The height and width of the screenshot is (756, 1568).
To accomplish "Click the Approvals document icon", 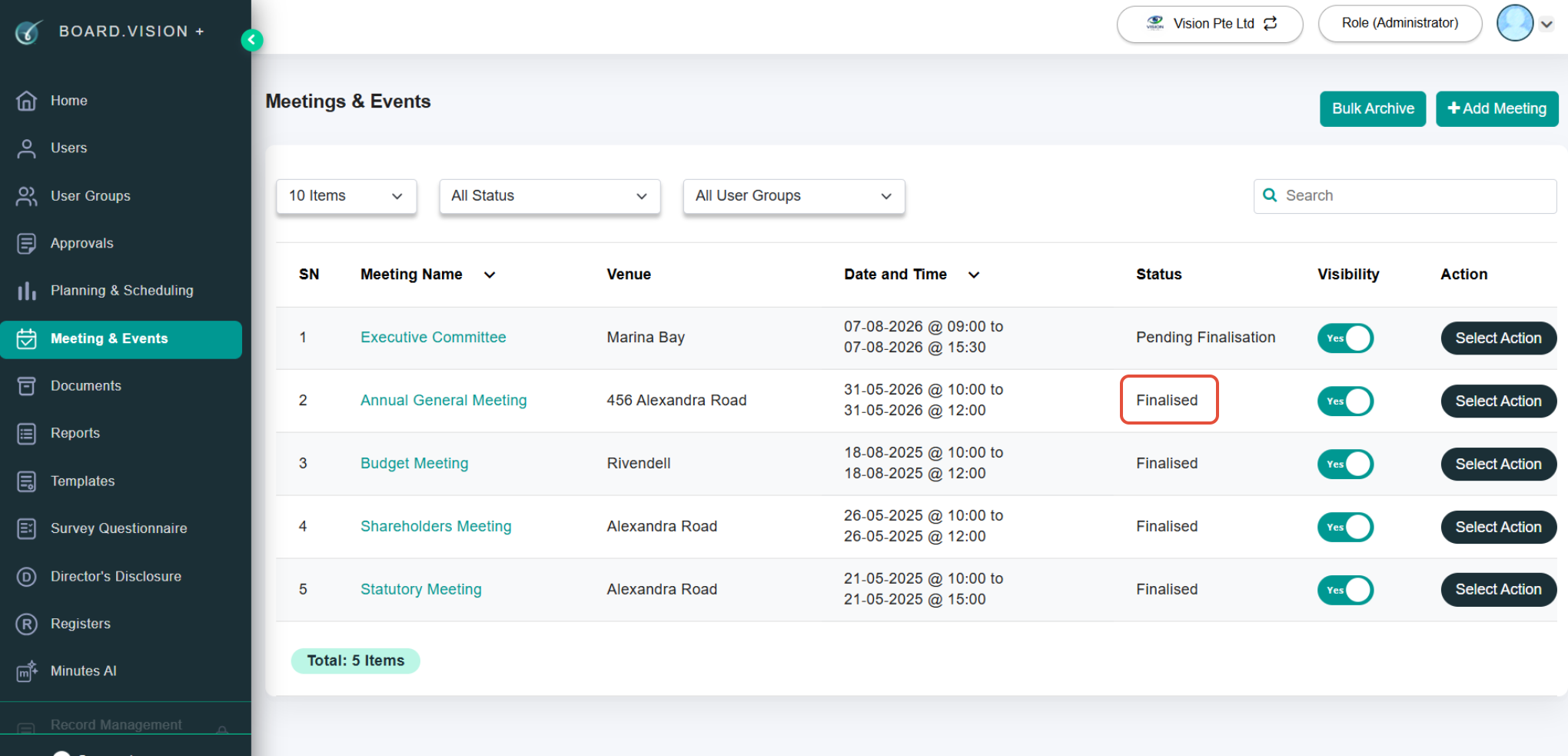I will click(x=27, y=244).
